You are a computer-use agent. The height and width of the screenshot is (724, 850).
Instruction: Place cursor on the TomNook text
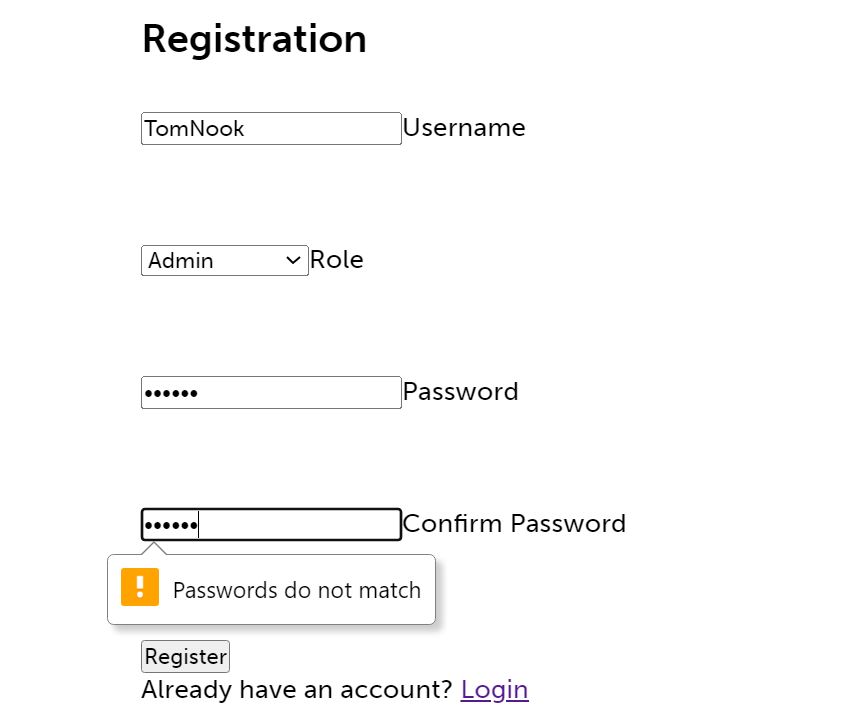195,129
